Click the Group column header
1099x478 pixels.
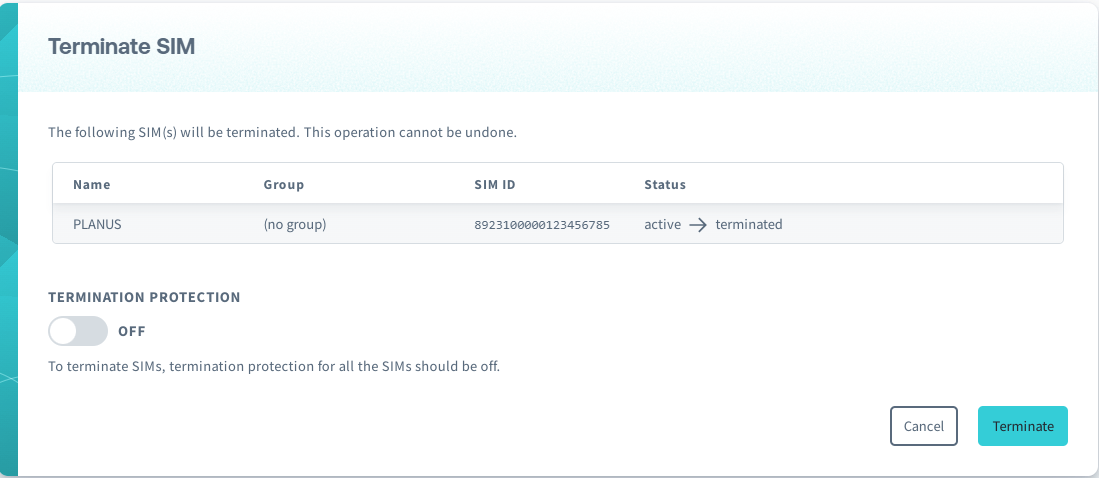(x=283, y=185)
